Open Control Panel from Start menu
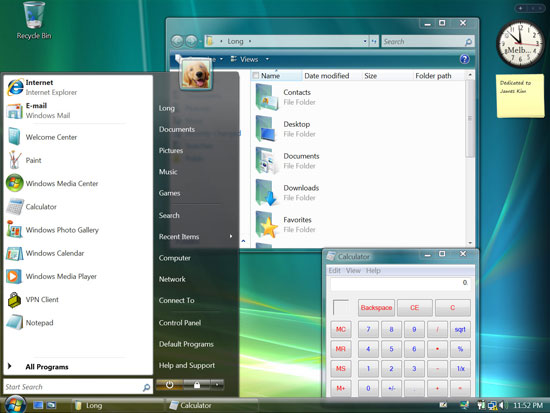 [180, 323]
